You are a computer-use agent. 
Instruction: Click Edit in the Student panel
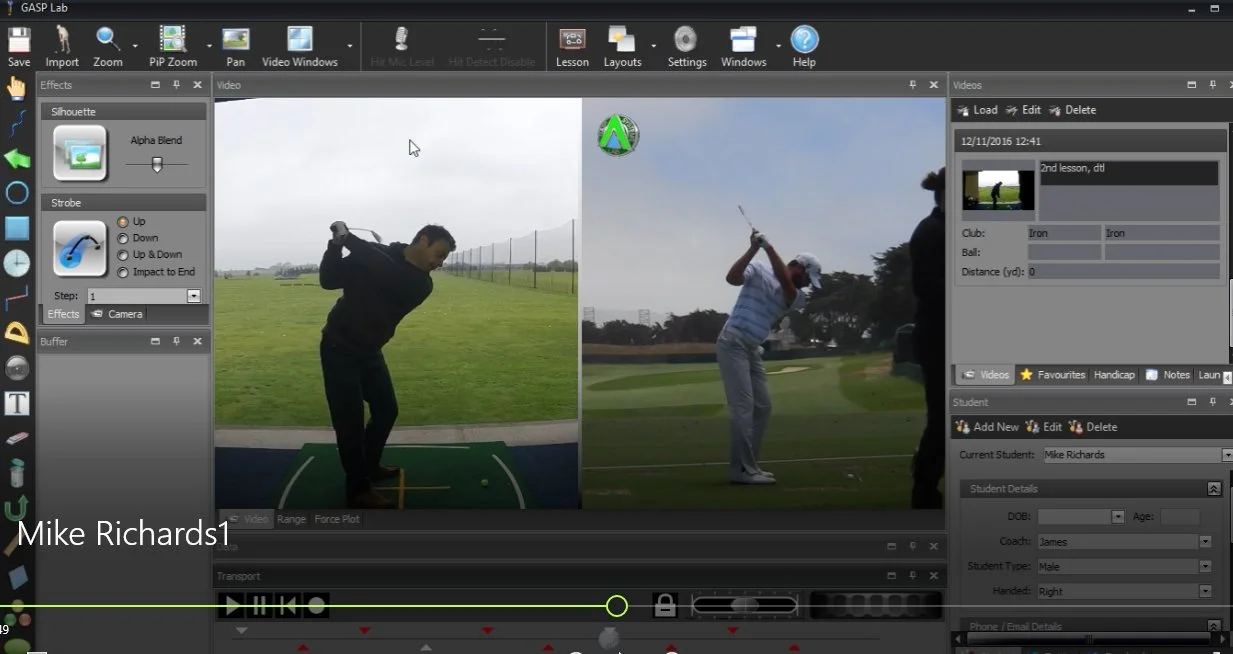[1043, 427]
